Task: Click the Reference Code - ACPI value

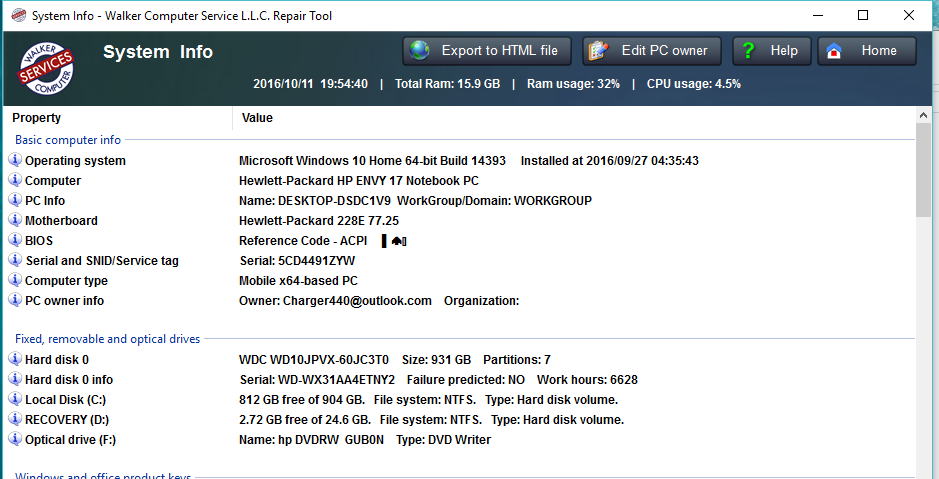Action: [x=303, y=241]
